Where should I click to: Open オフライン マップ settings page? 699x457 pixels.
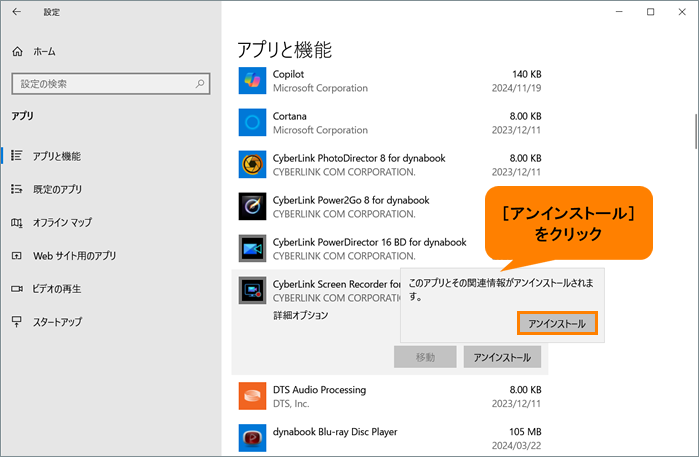[62, 222]
